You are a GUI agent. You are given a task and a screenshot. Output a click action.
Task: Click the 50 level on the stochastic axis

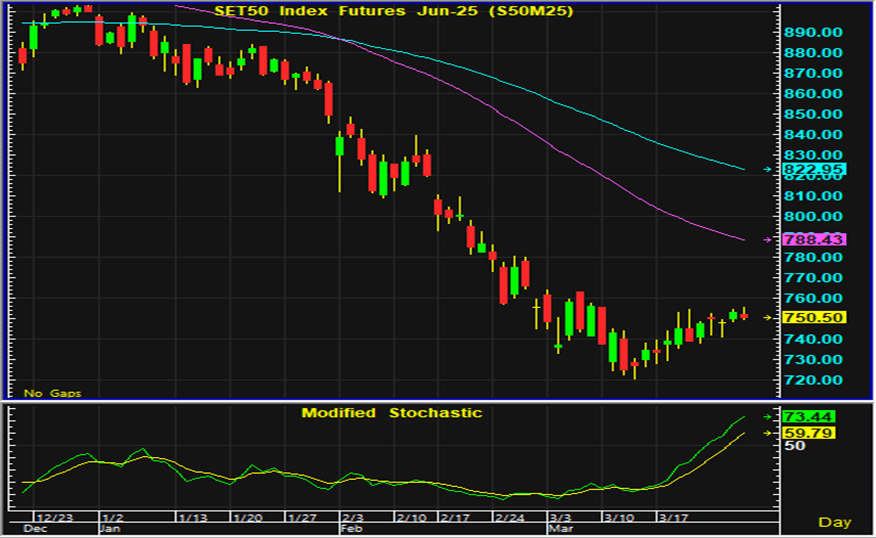(795, 446)
